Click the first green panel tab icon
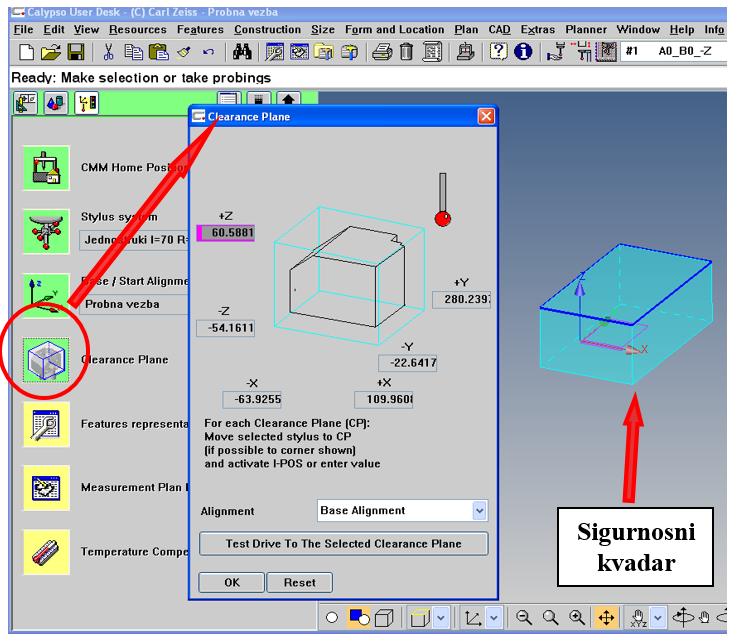Image resolution: width=737 pixels, height=644 pixels. click(26, 103)
